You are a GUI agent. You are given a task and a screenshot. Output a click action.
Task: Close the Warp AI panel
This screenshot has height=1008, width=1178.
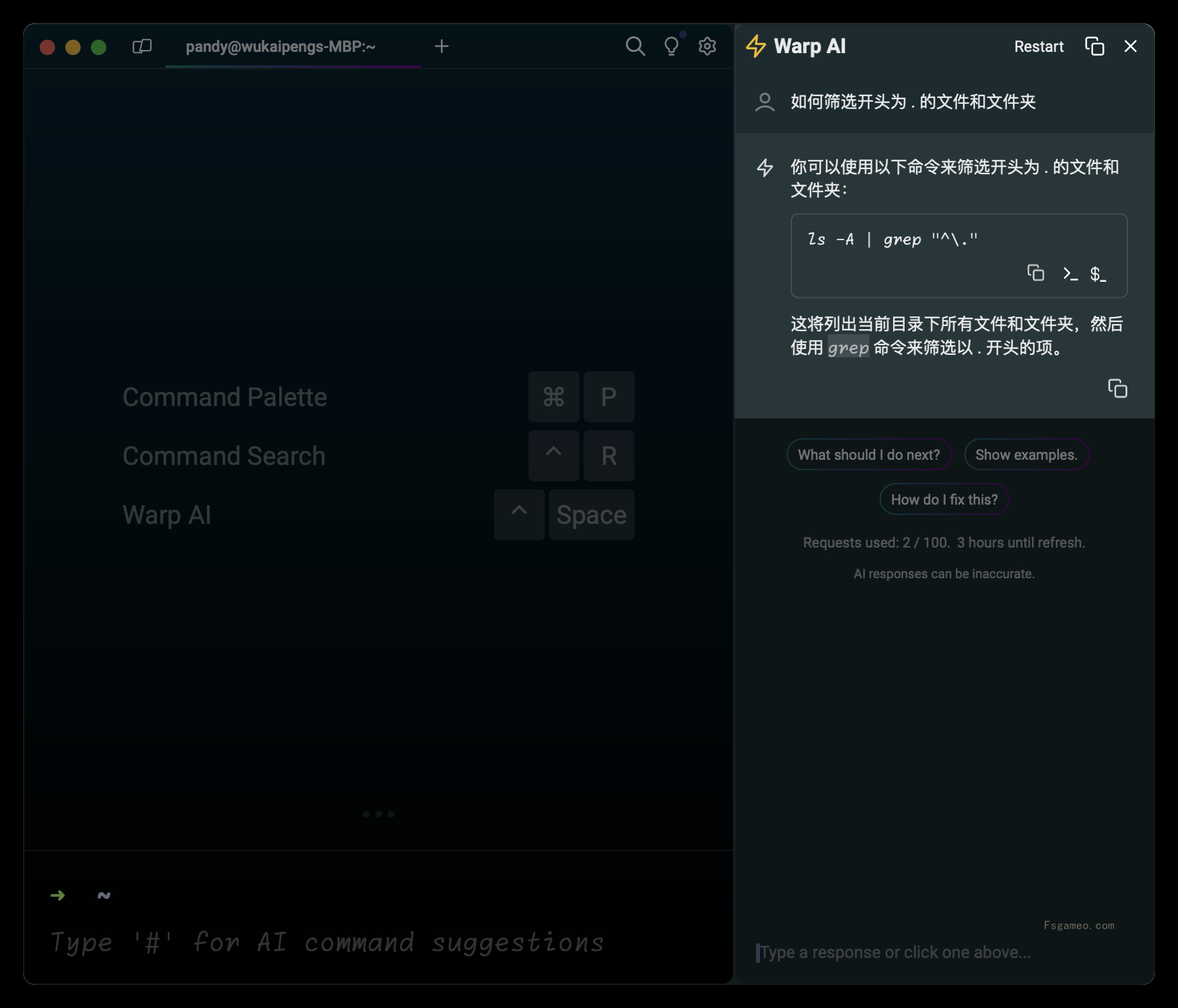1131,46
